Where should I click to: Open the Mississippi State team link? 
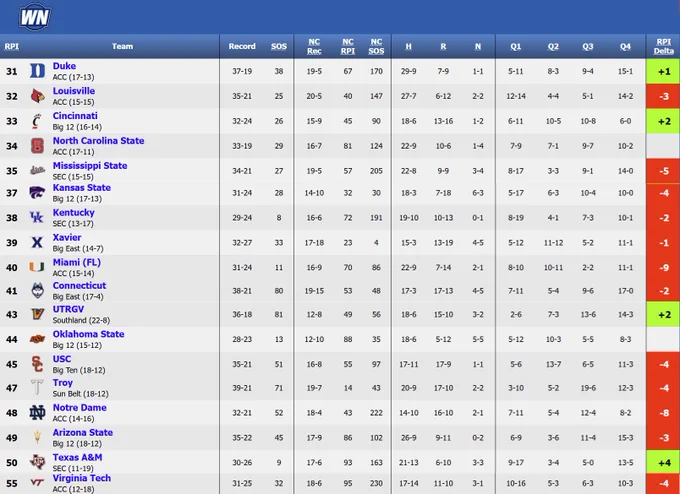[x=90, y=166]
